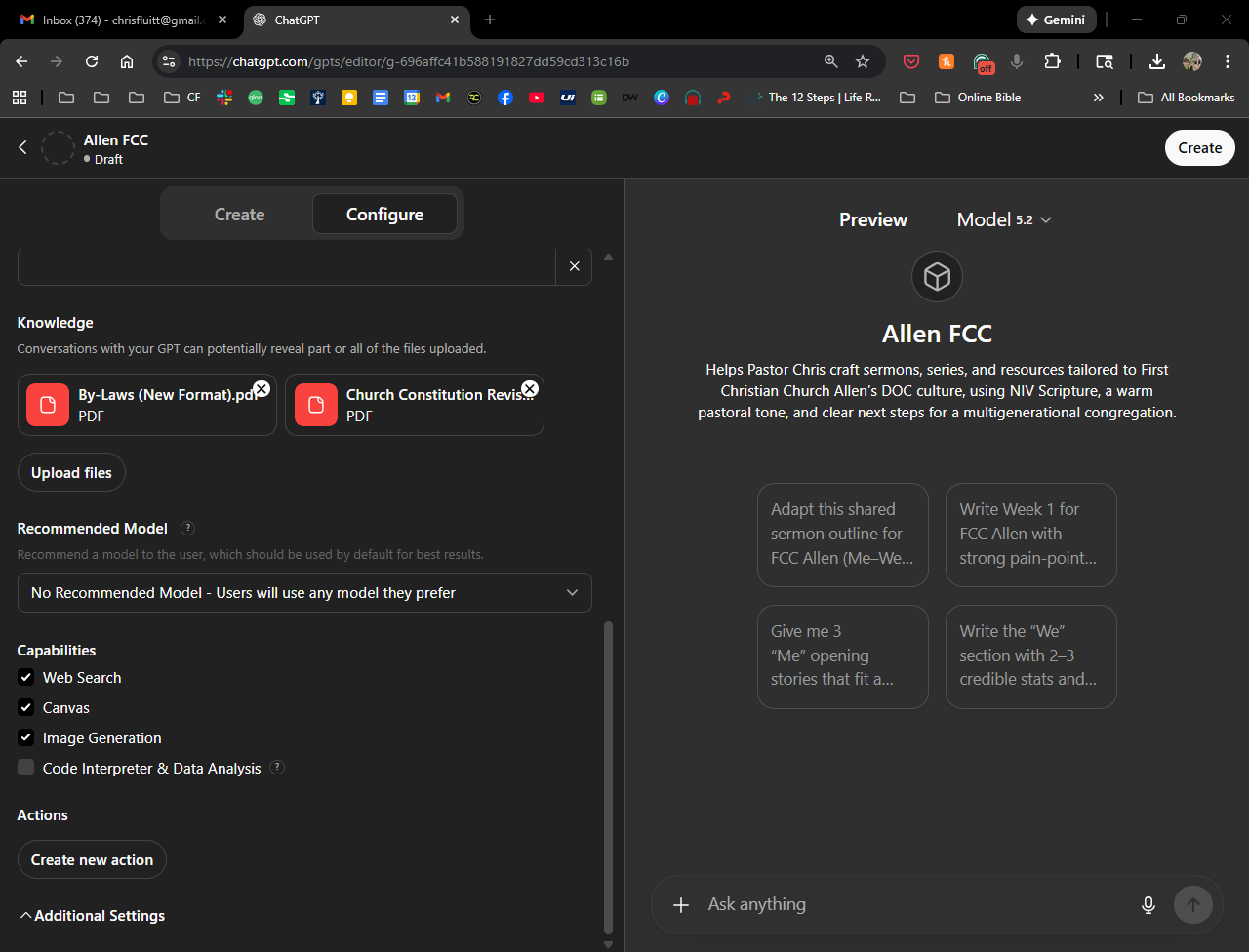Disable the Canvas capability checkbox
1249x952 pixels.
(x=26, y=707)
